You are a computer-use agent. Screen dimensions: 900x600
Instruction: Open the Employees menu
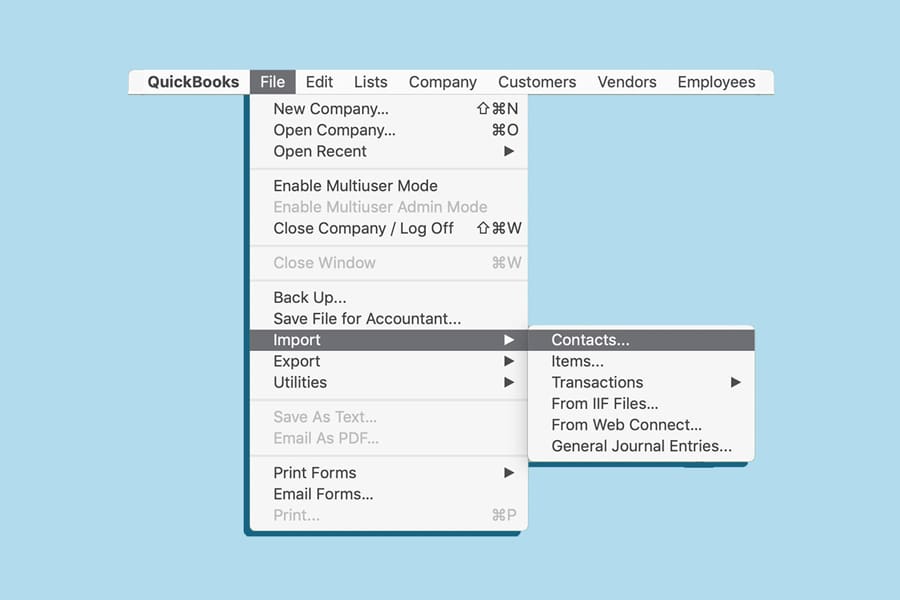pos(716,82)
